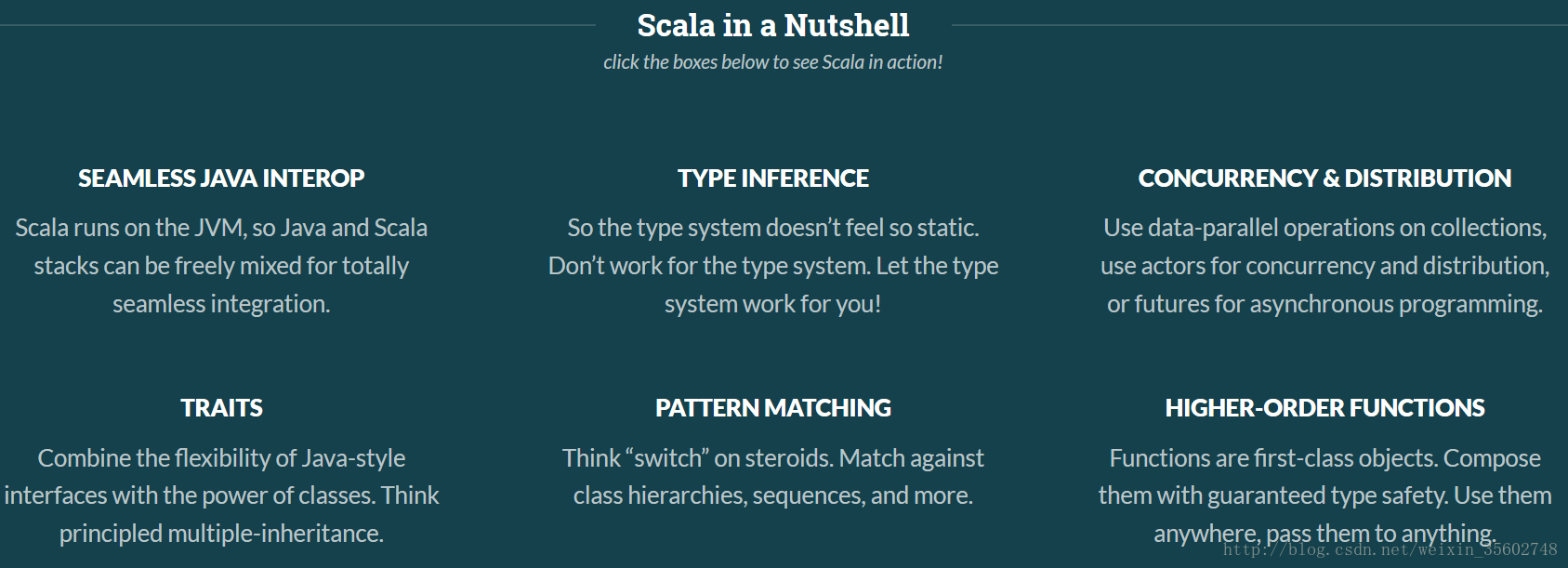Click the Seamless Java Interop heading
1568x568 pixels.
[221, 178]
